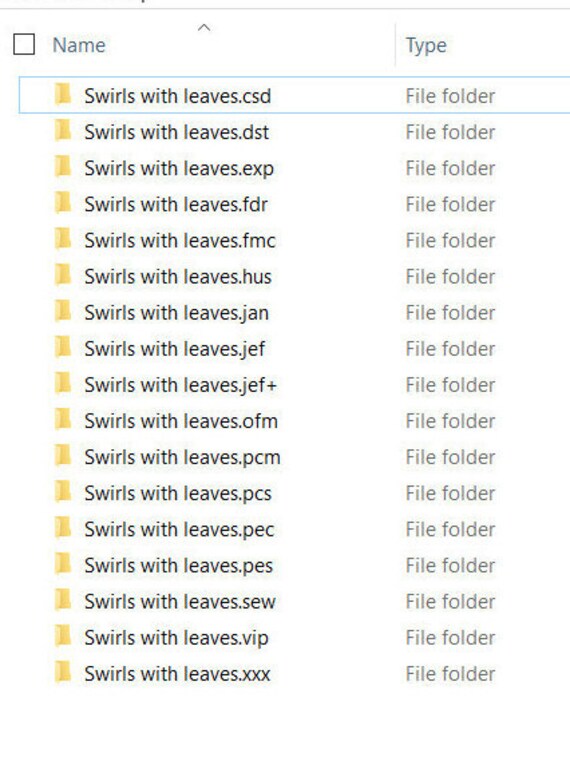Click the folder icon for Swirls with leaves.pes
This screenshot has height=761, width=570.
63,564
